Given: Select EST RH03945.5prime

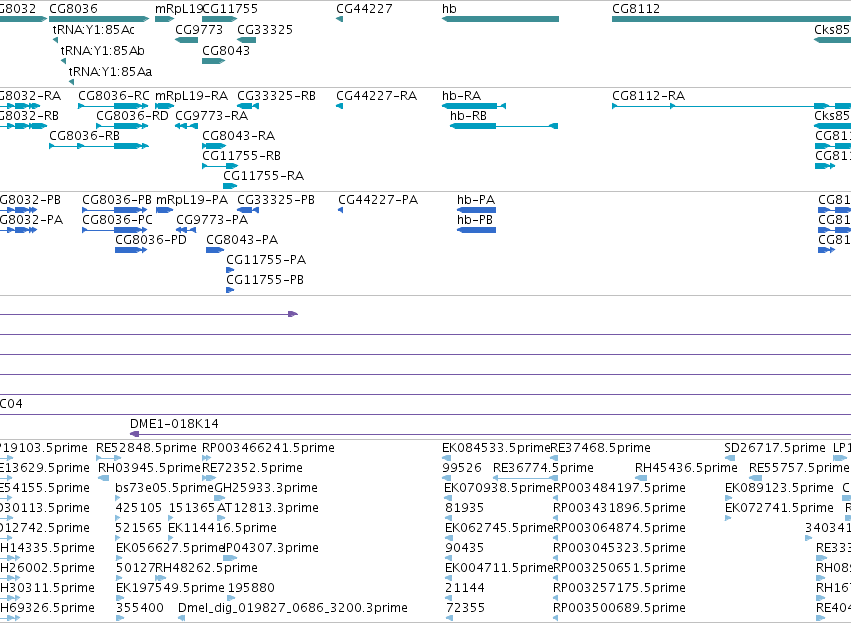Looking at the screenshot, I should (149, 468).
